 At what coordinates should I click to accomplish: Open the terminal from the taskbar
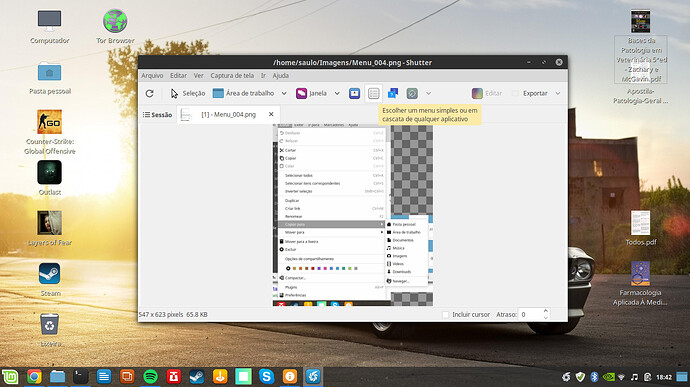(81, 377)
